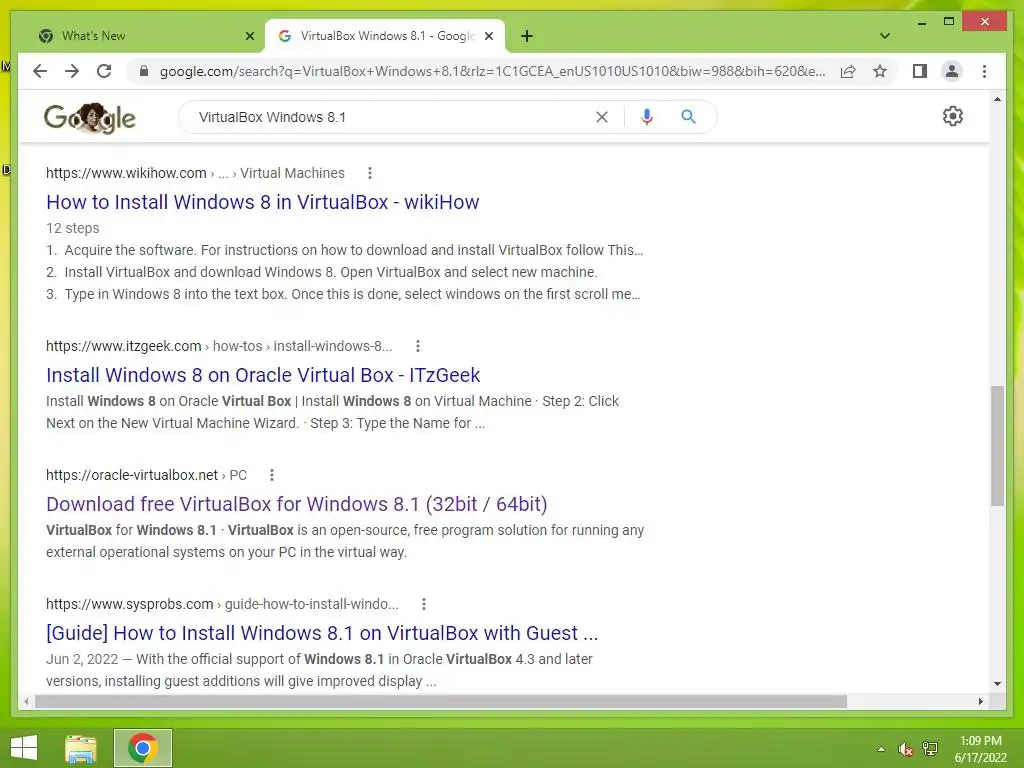Image resolution: width=1024 pixels, height=768 pixels.
Task: Start a voice search with the microphone
Action: (647, 117)
